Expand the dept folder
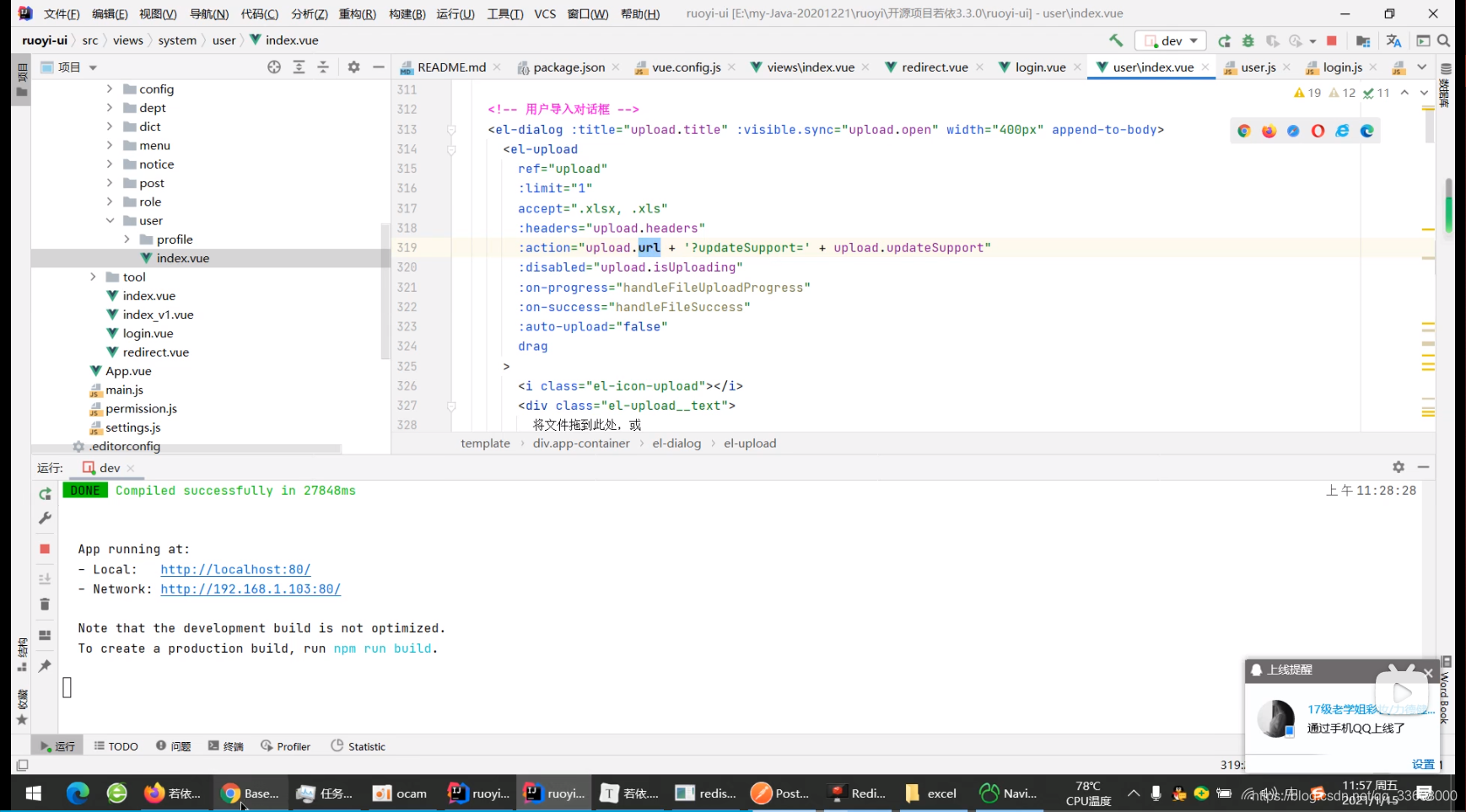Image resolution: width=1466 pixels, height=812 pixels. pyautogui.click(x=110, y=107)
